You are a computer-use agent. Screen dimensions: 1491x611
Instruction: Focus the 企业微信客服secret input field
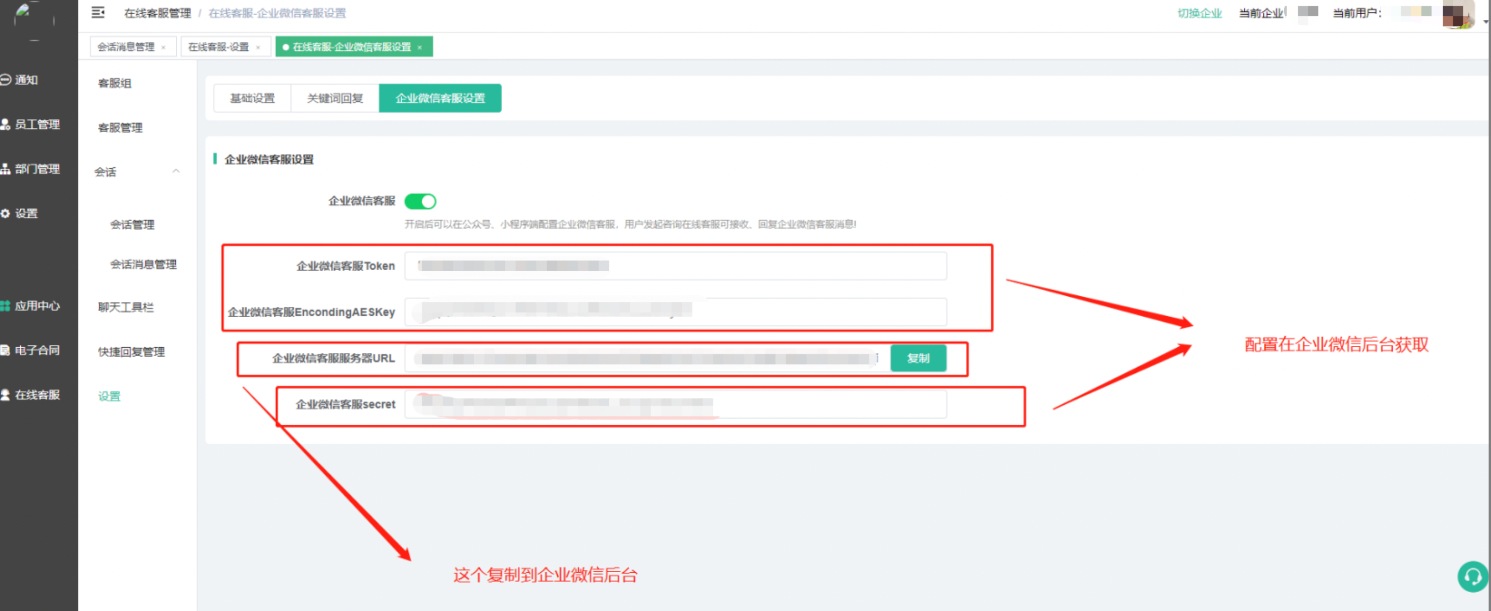[675, 405]
